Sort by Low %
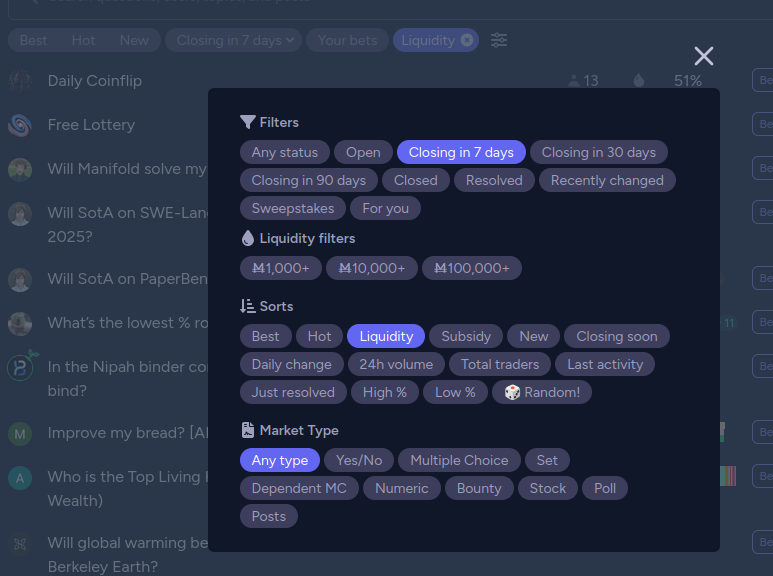 tap(455, 393)
